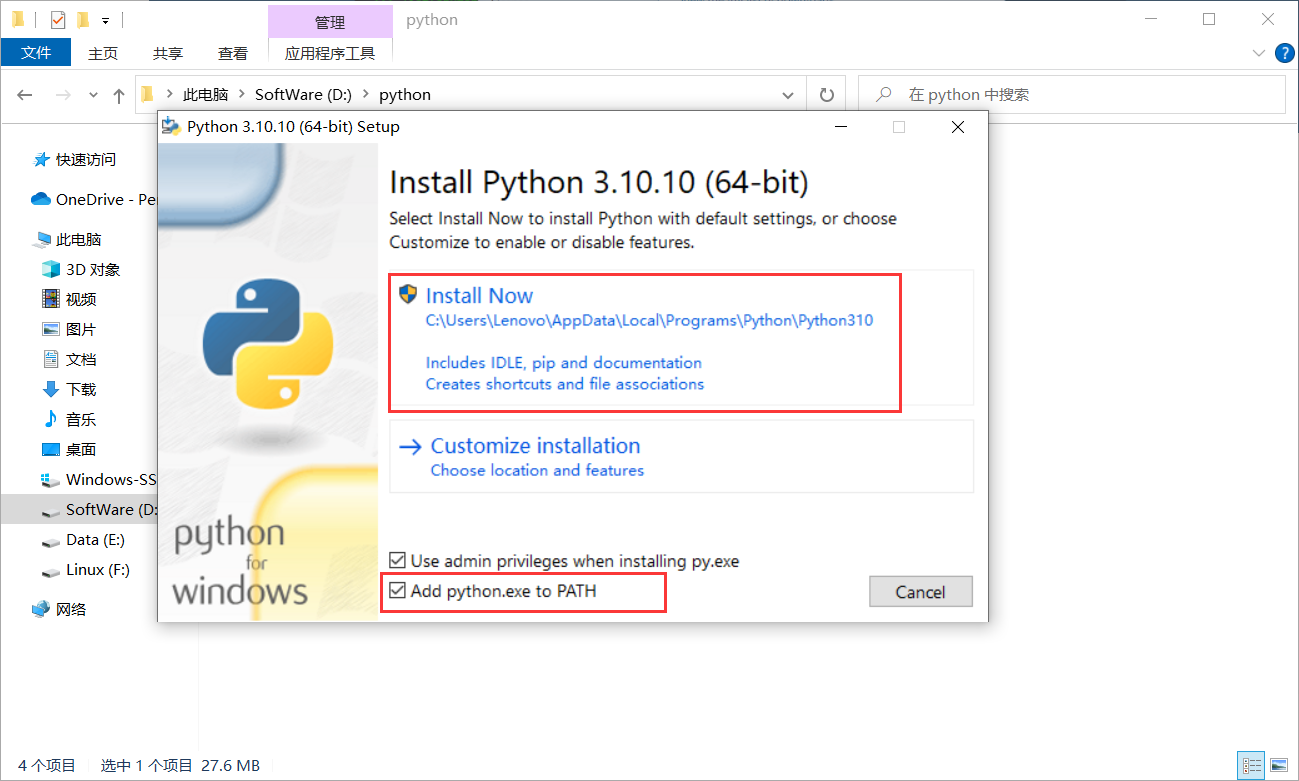Cancel the Python setup

point(920,592)
